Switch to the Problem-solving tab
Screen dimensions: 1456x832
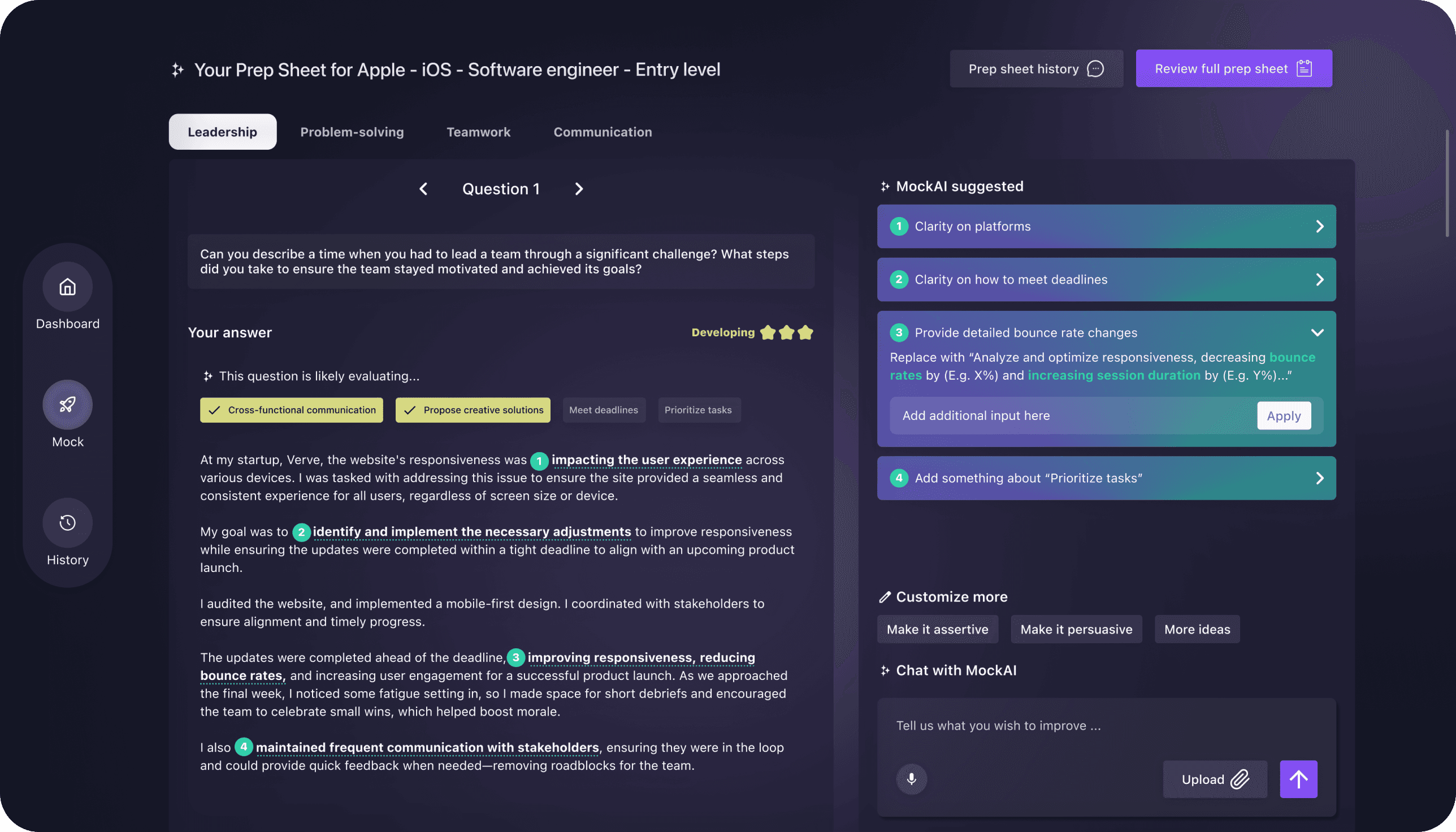(x=352, y=132)
